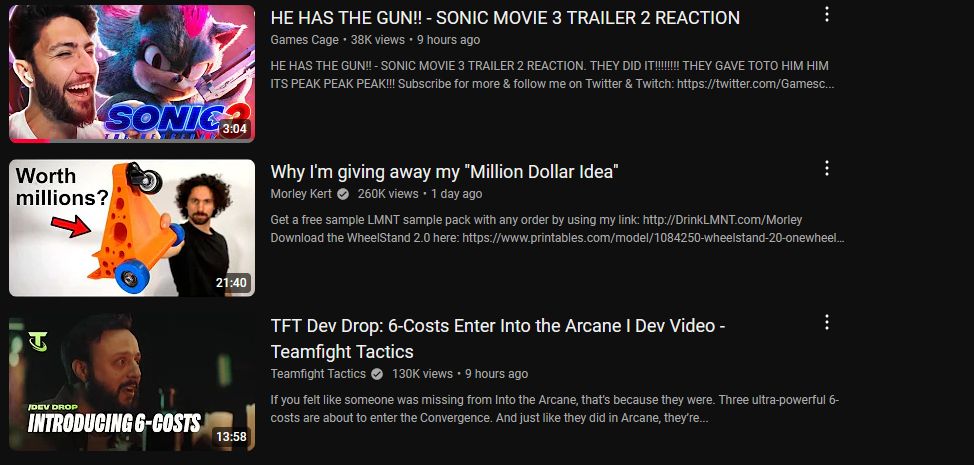Viewport: 974px width, 465px height.
Task: Visit the Games Cage channel
Action: [304, 40]
